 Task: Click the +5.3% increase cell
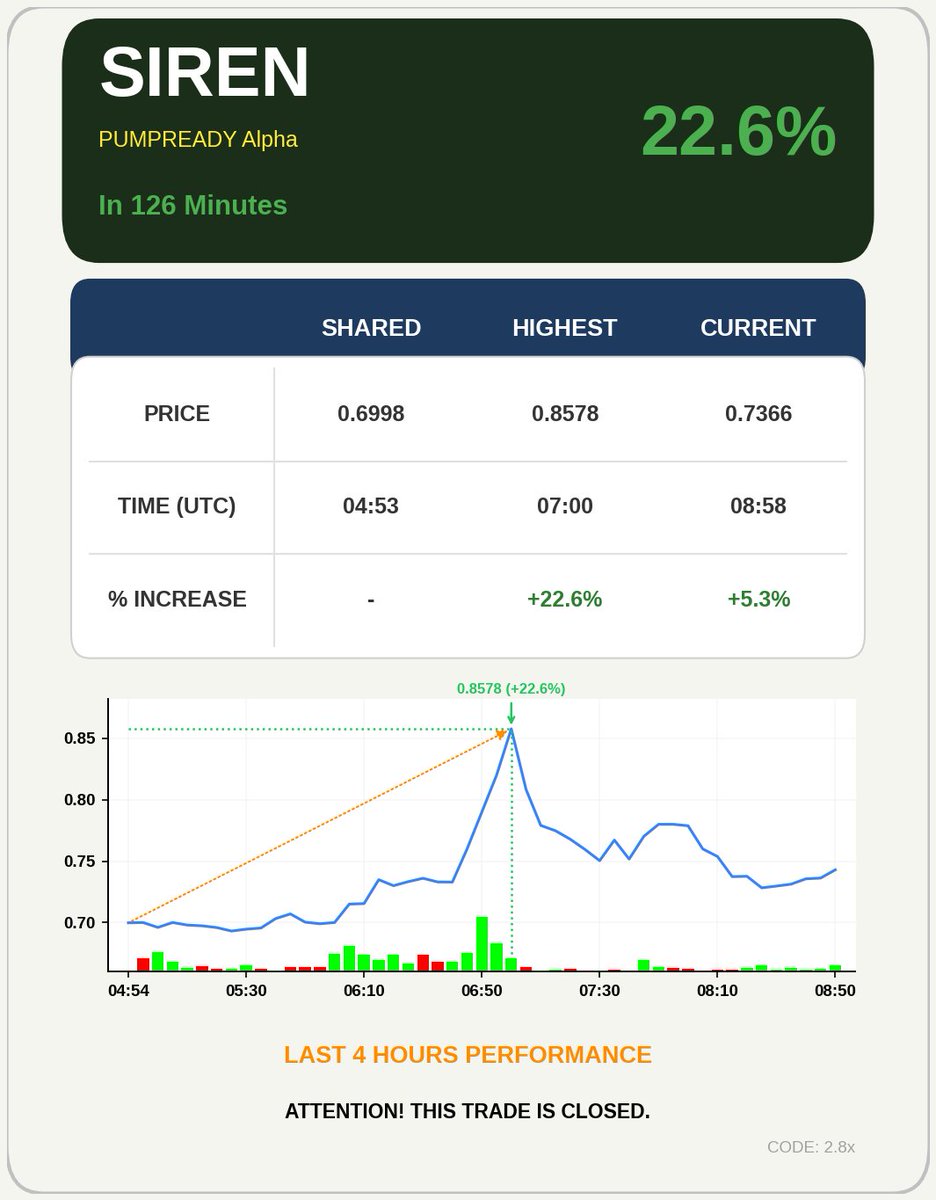tap(758, 599)
